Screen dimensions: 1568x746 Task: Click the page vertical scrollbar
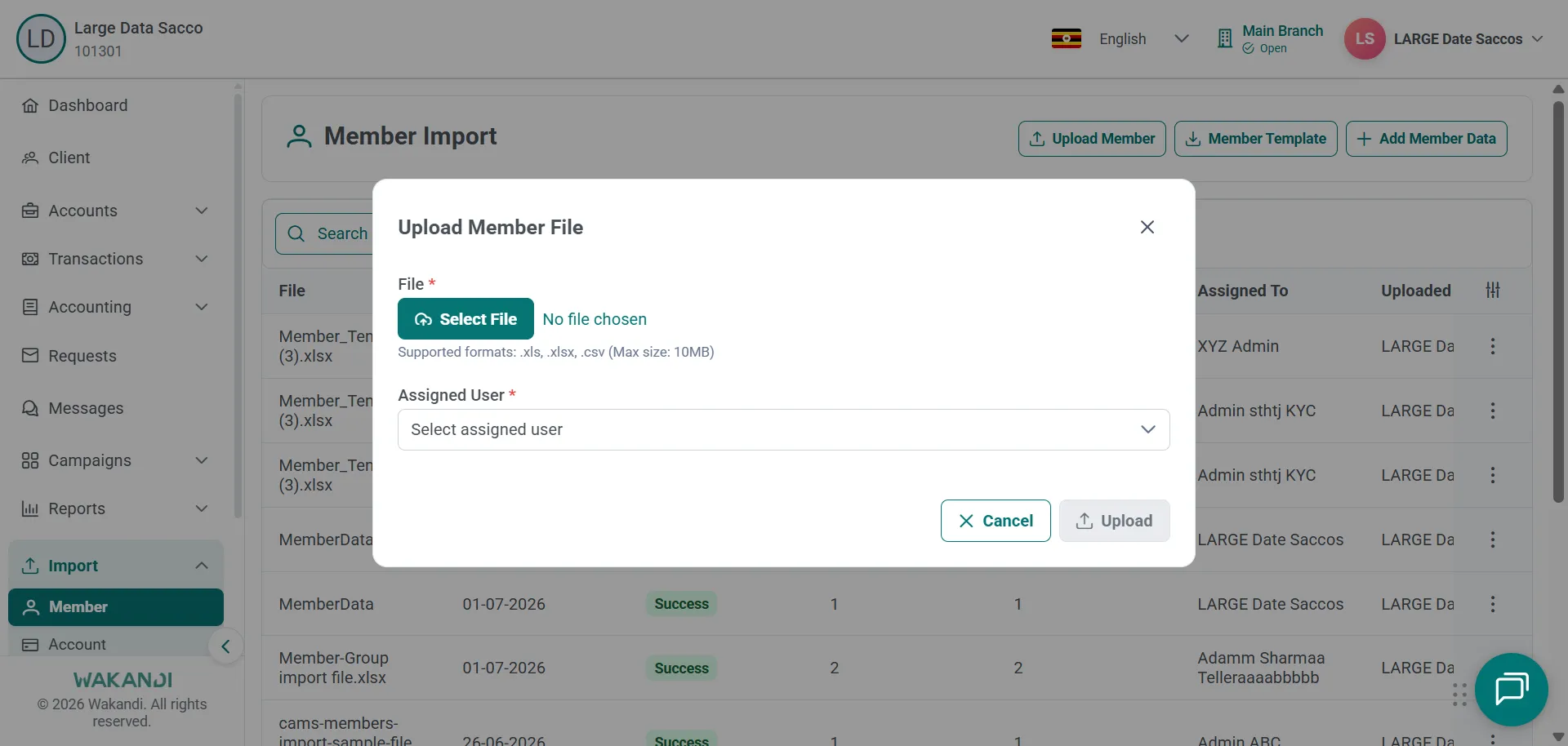click(x=1558, y=302)
